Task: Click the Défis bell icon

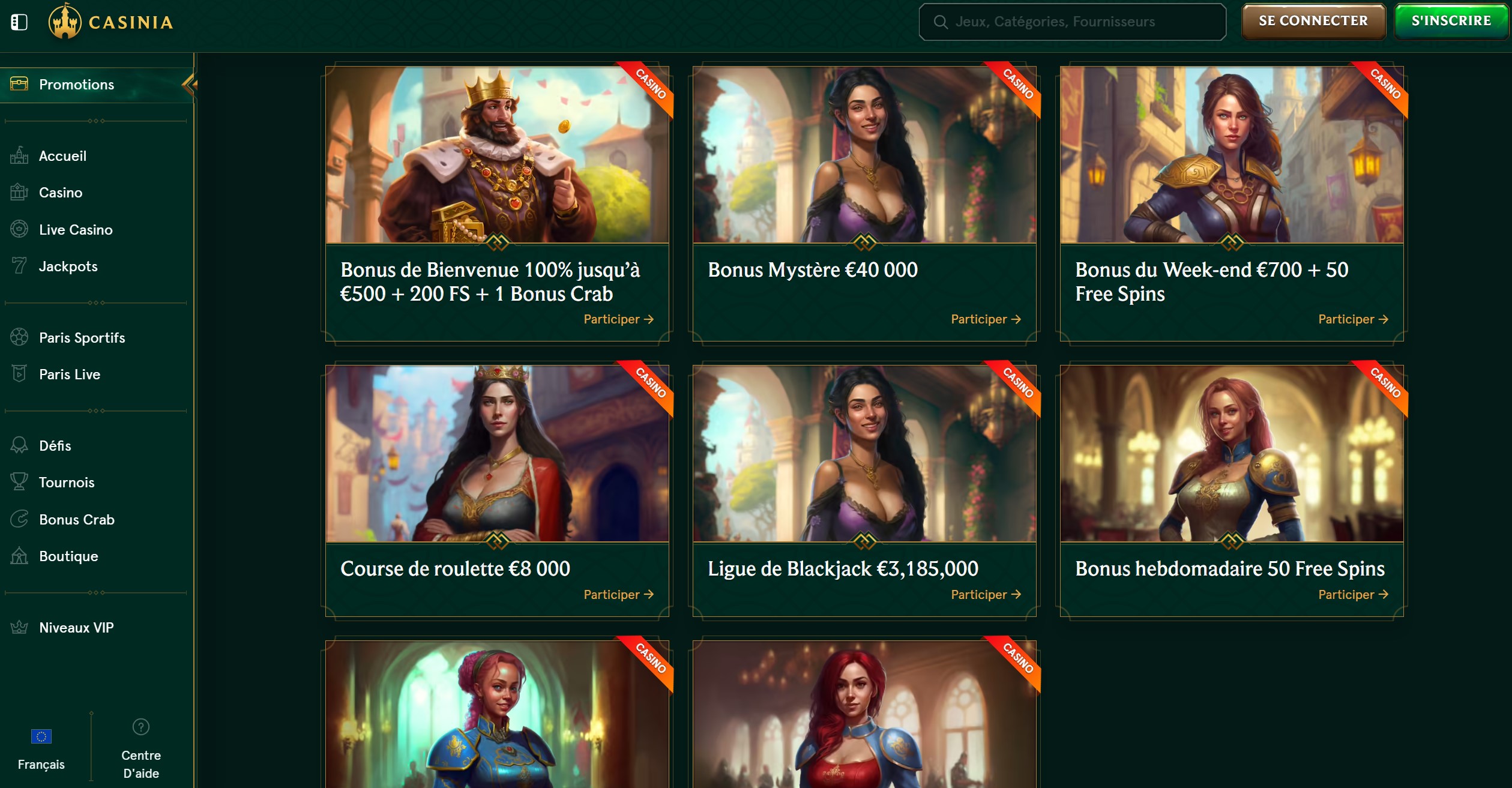Action: click(19, 445)
